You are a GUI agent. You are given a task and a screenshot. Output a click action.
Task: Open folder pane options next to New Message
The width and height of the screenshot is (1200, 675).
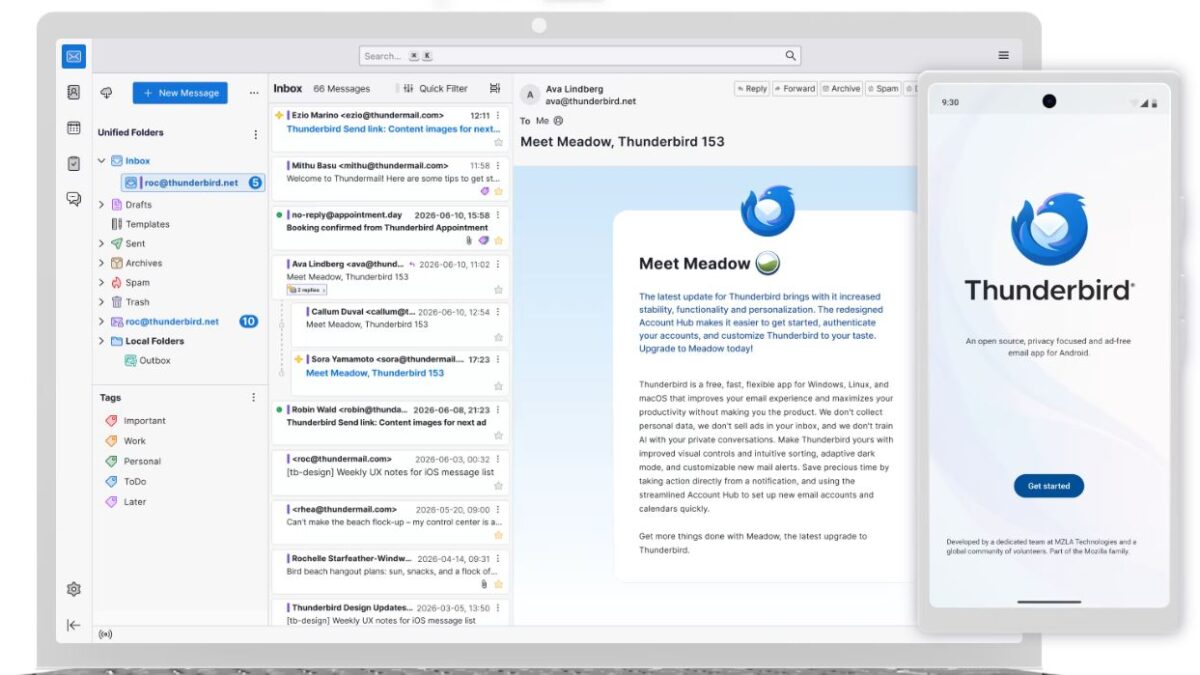(x=253, y=93)
